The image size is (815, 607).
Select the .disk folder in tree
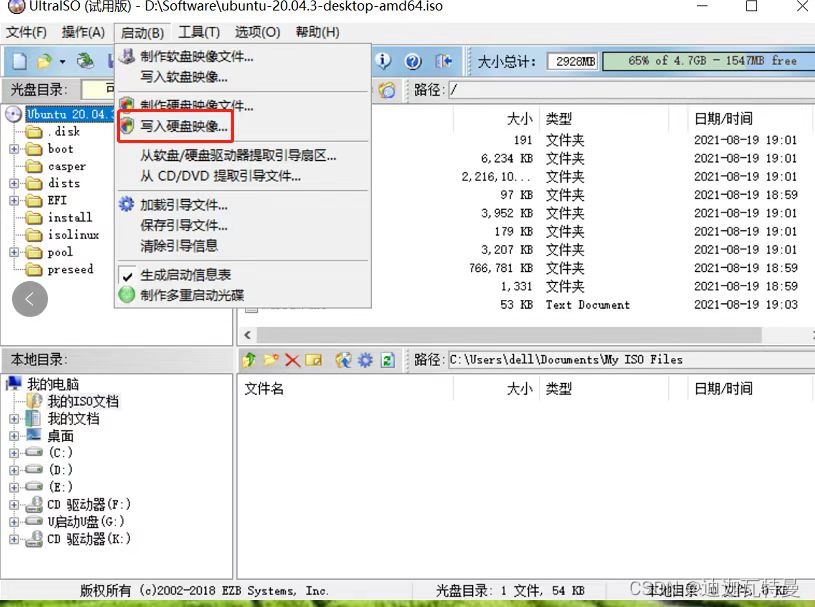(x=64, y=131)
